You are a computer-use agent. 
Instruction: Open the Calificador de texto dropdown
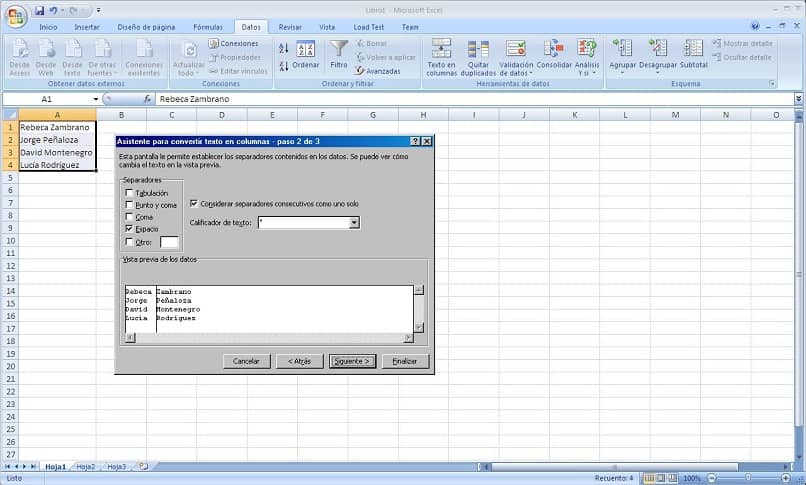pyautogui.click(x=354, y=222)
